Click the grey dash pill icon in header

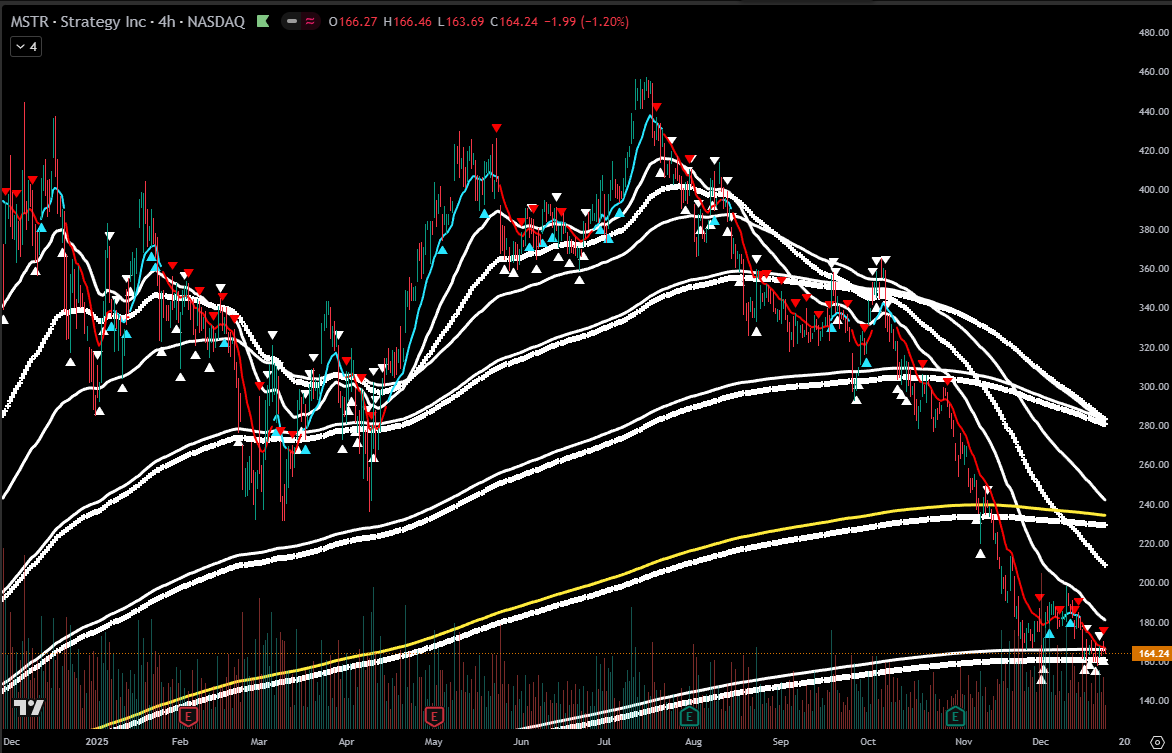pyautogui.click(x=292, y=22)
